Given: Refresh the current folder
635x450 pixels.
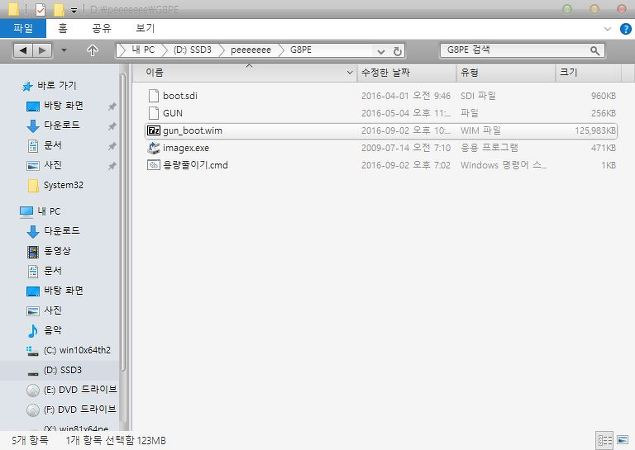Looking at the screenshot, I should 397,51.
